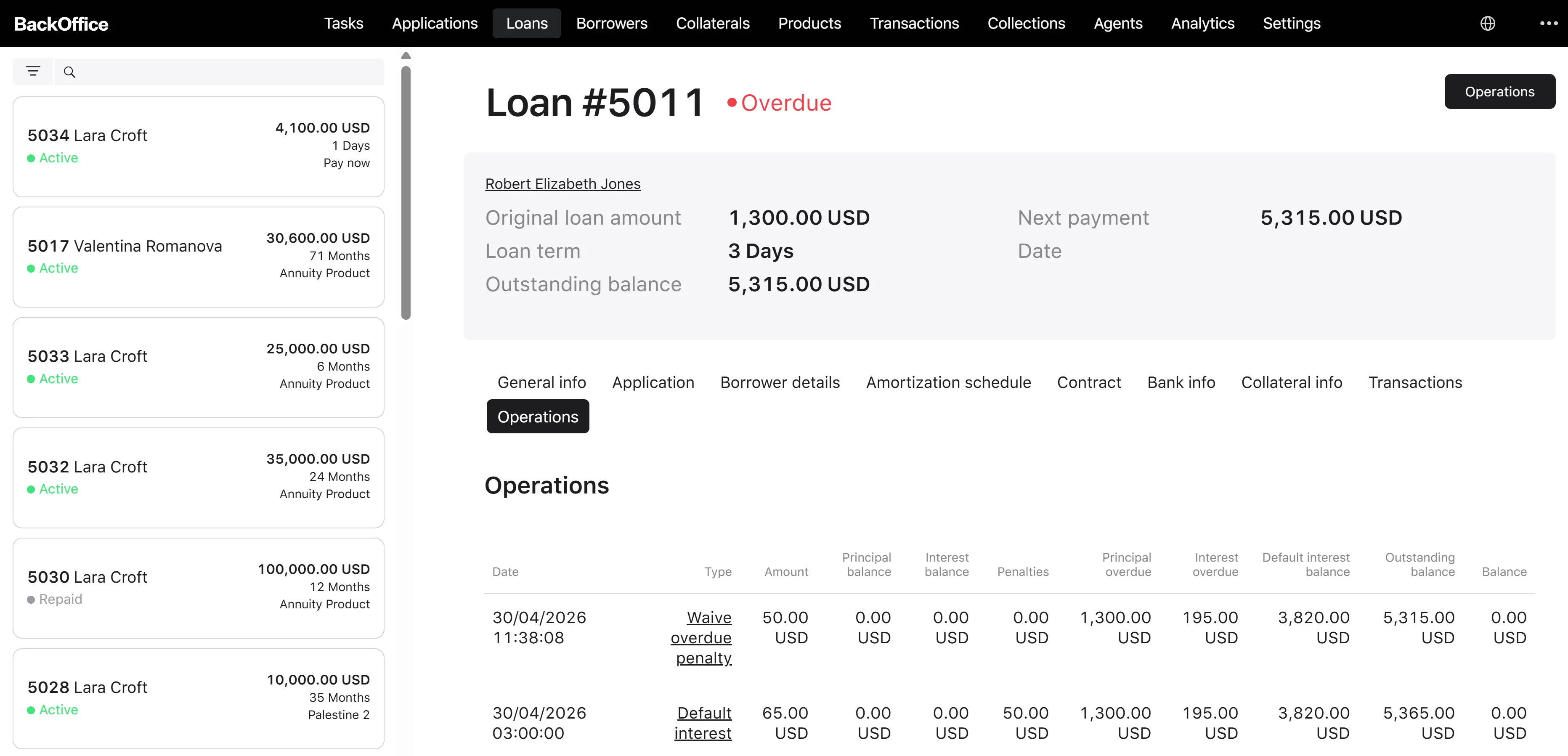Click the loan list scrollbar thumb
The image size is (1568, 756).
click(x=406, y=192)
